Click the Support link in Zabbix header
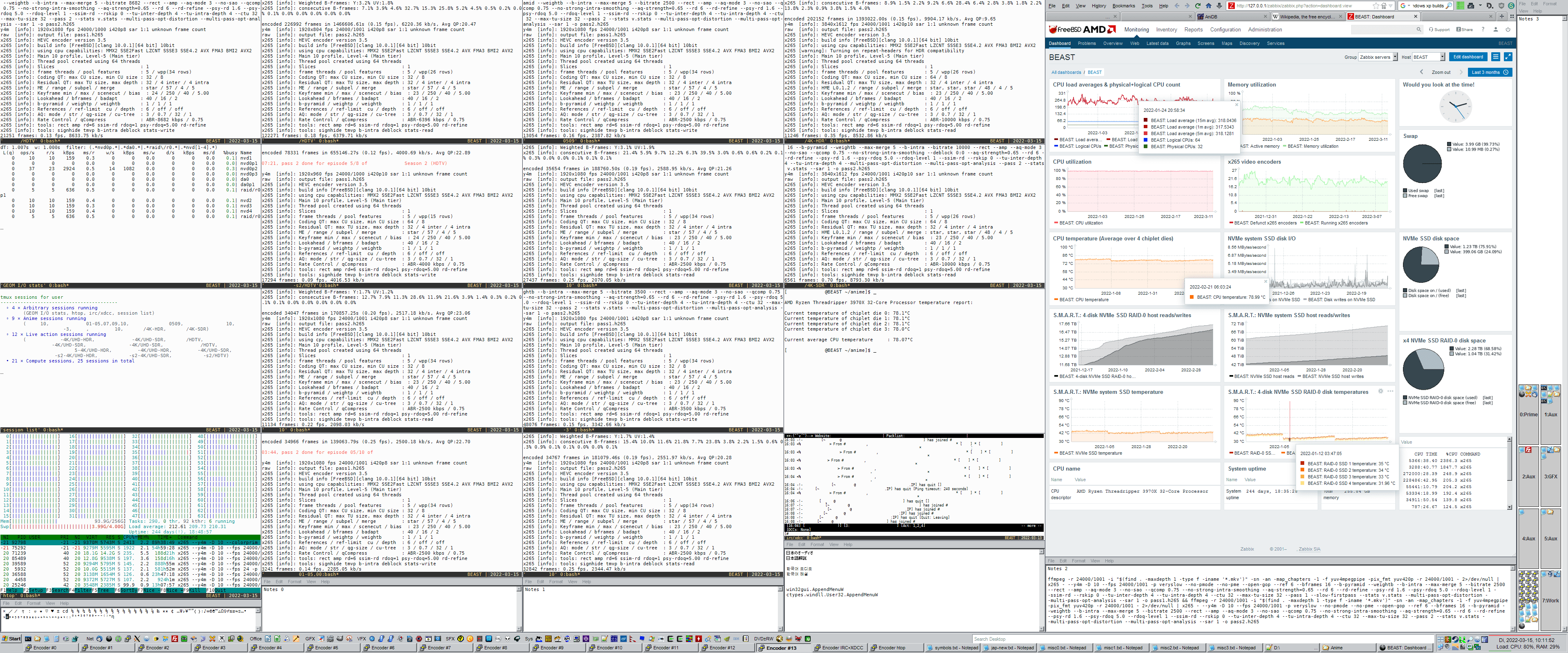The height and width of the screenshot is (653, 1568). click(1439, 30)
